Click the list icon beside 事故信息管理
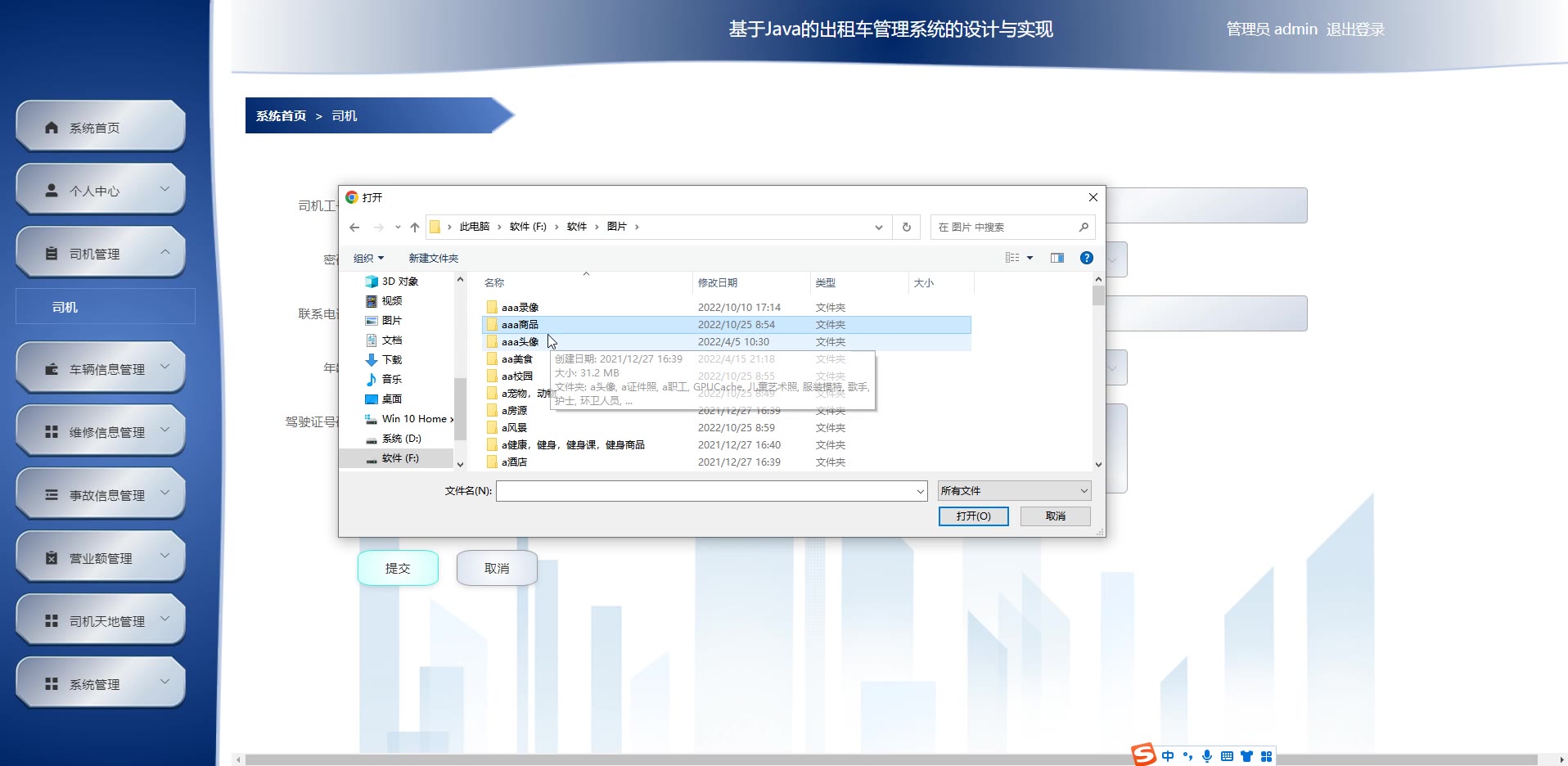Screen dimensions: 1568x766 point(52,495)
